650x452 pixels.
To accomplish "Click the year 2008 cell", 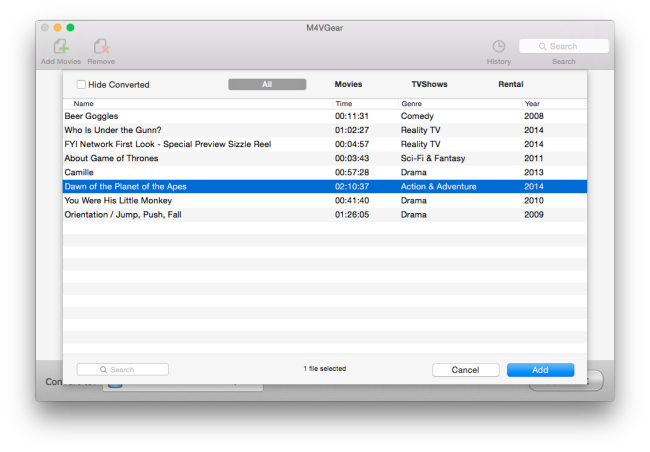I will click(534, 116).
